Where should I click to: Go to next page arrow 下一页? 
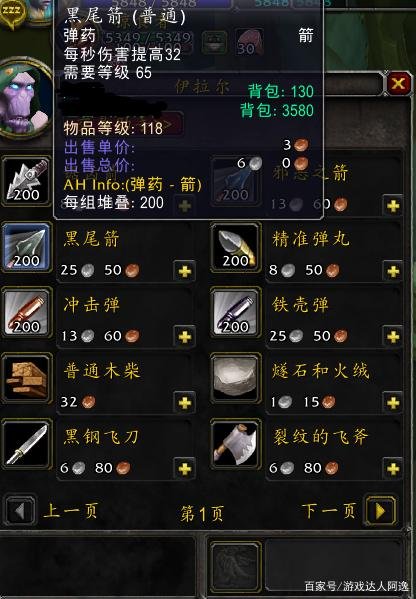coord(380,511)
